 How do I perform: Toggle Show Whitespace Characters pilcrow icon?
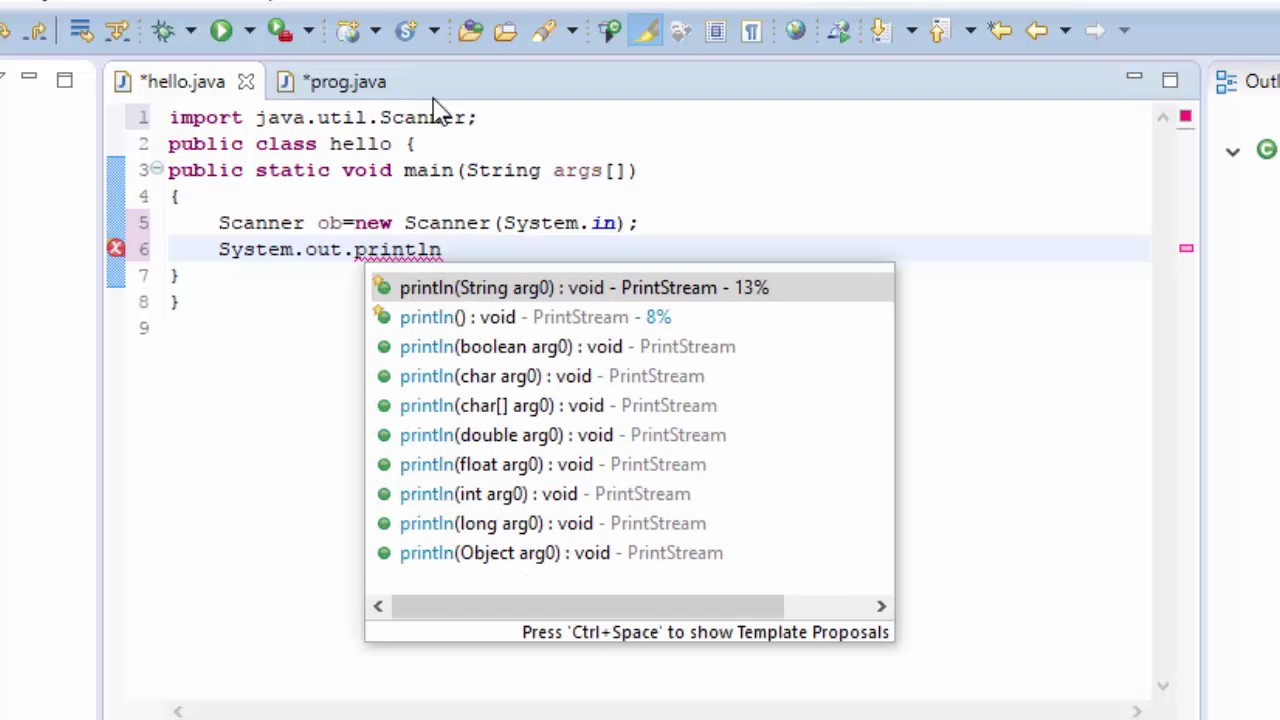[x=751, y=31]
